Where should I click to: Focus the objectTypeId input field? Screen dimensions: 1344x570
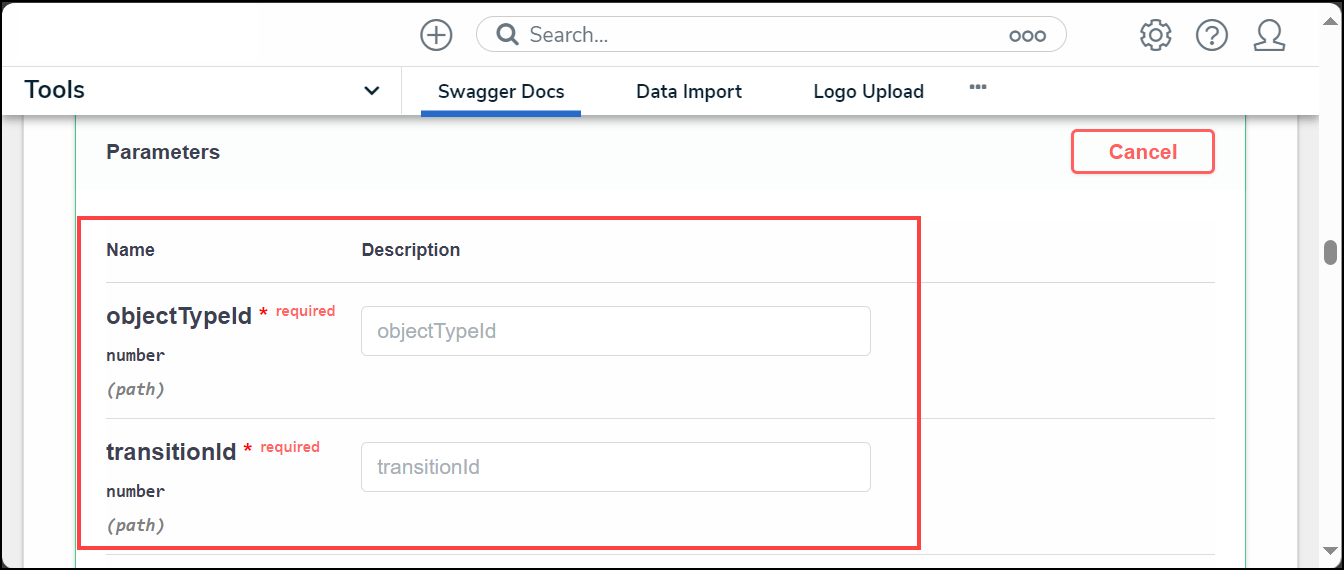click(615, 331)
